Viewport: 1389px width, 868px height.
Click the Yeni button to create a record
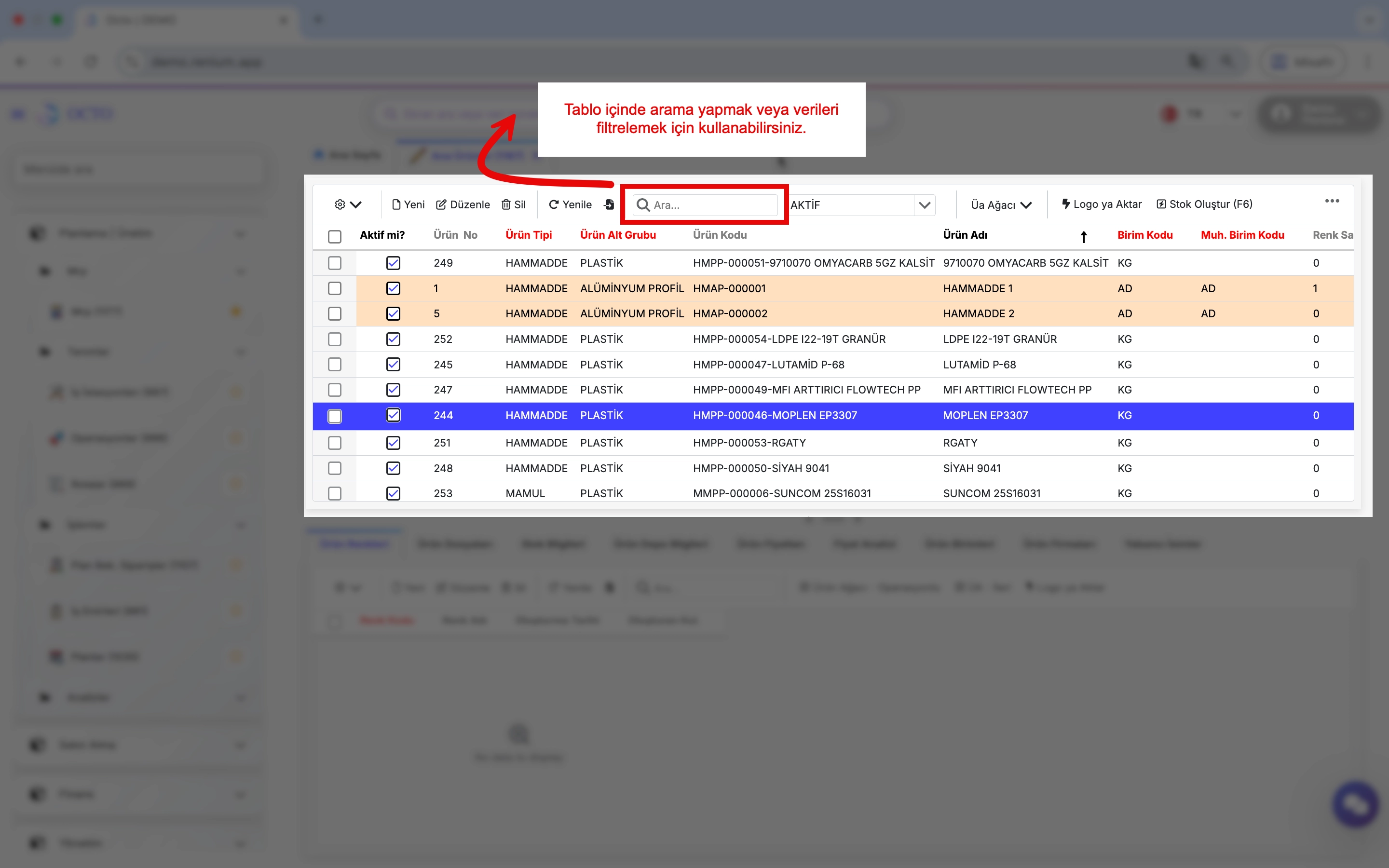(408, 204)
